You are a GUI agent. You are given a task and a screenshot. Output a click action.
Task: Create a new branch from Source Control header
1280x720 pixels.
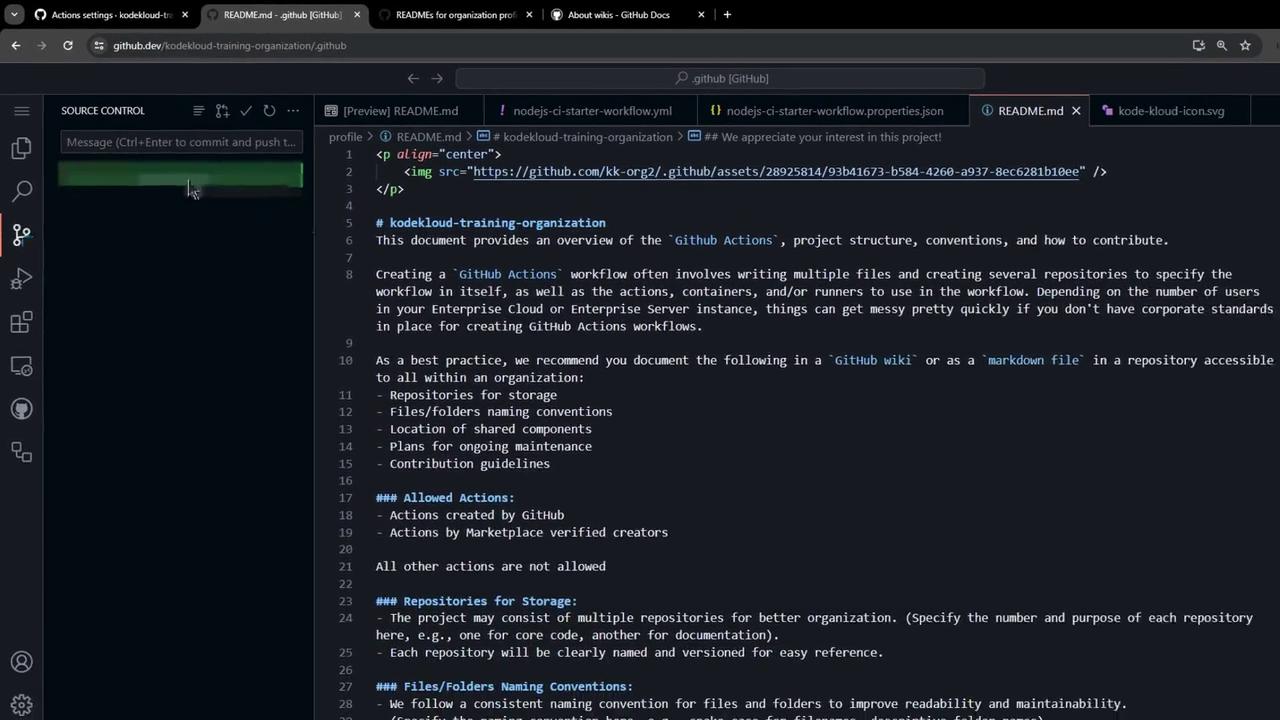(222, 111)
